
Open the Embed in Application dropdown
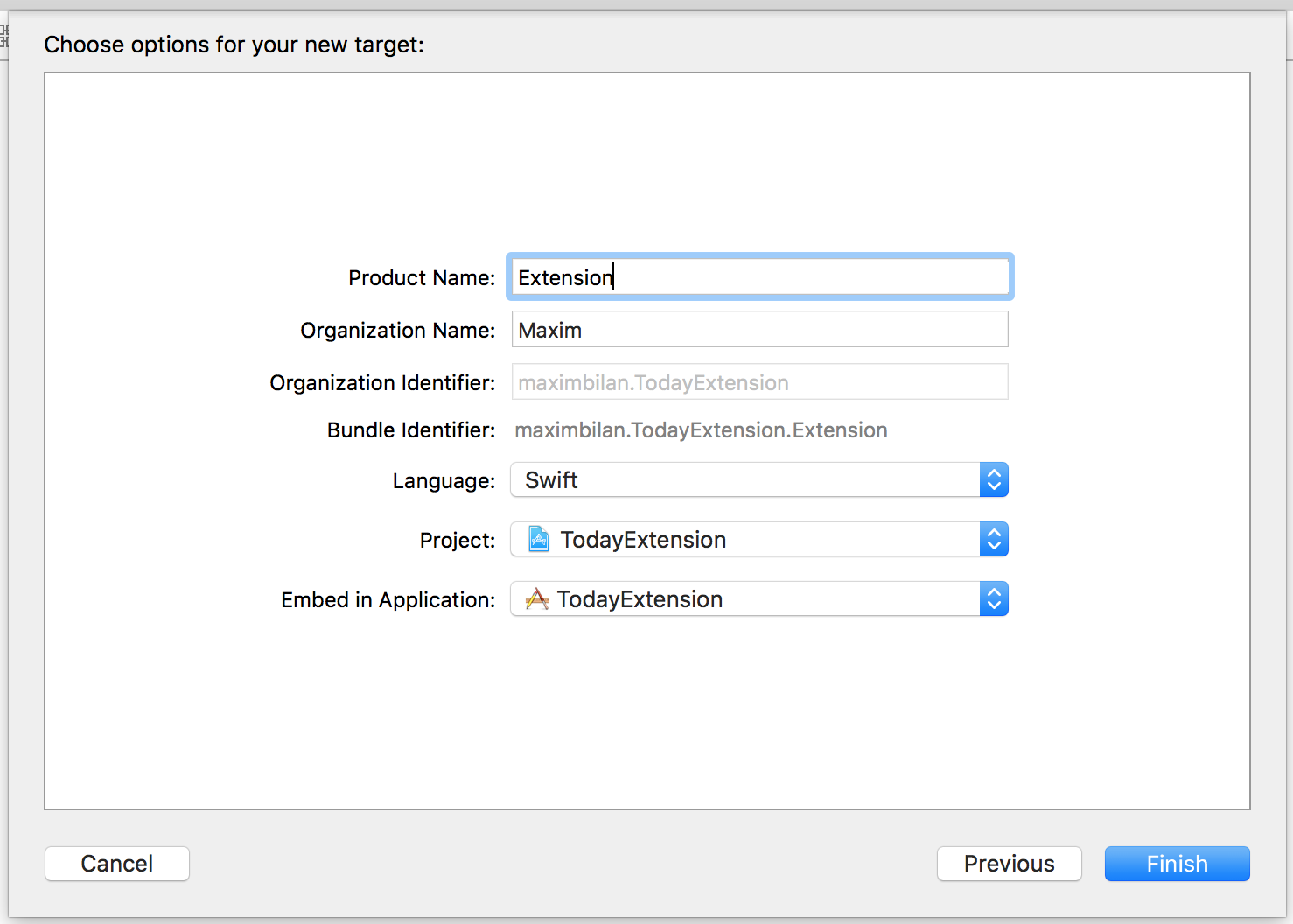click(x=759, y=599)
